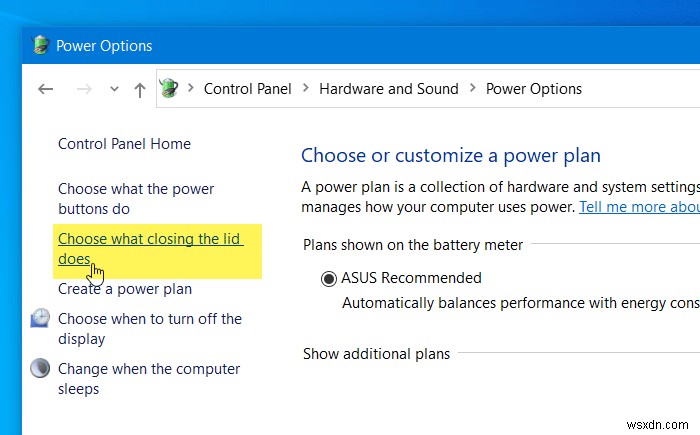Expand chevron after Hardware and Sound breadcrumb
This screenshot has height=435, width=700.
pos(472,89)
